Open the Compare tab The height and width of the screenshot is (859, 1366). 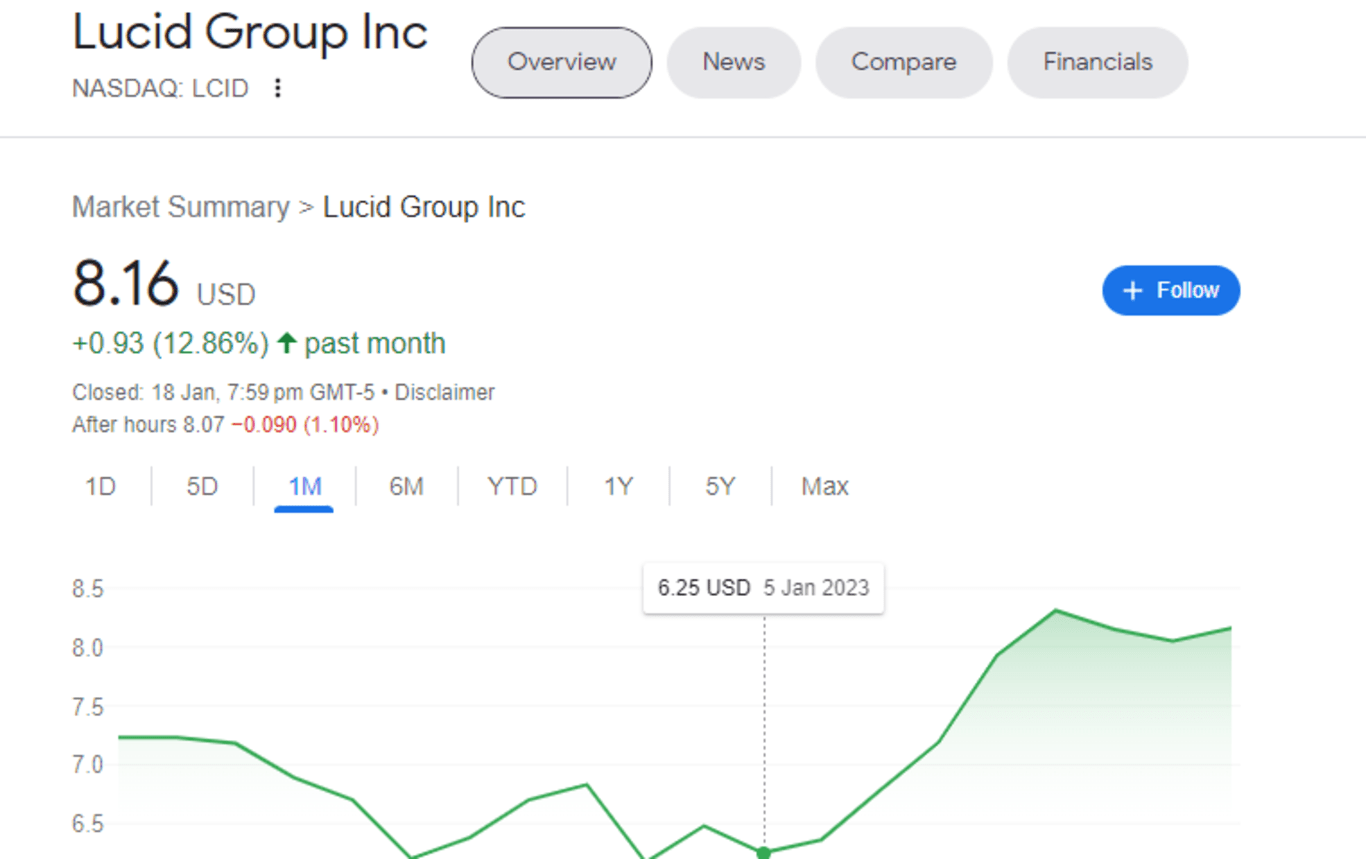(903, 62)
